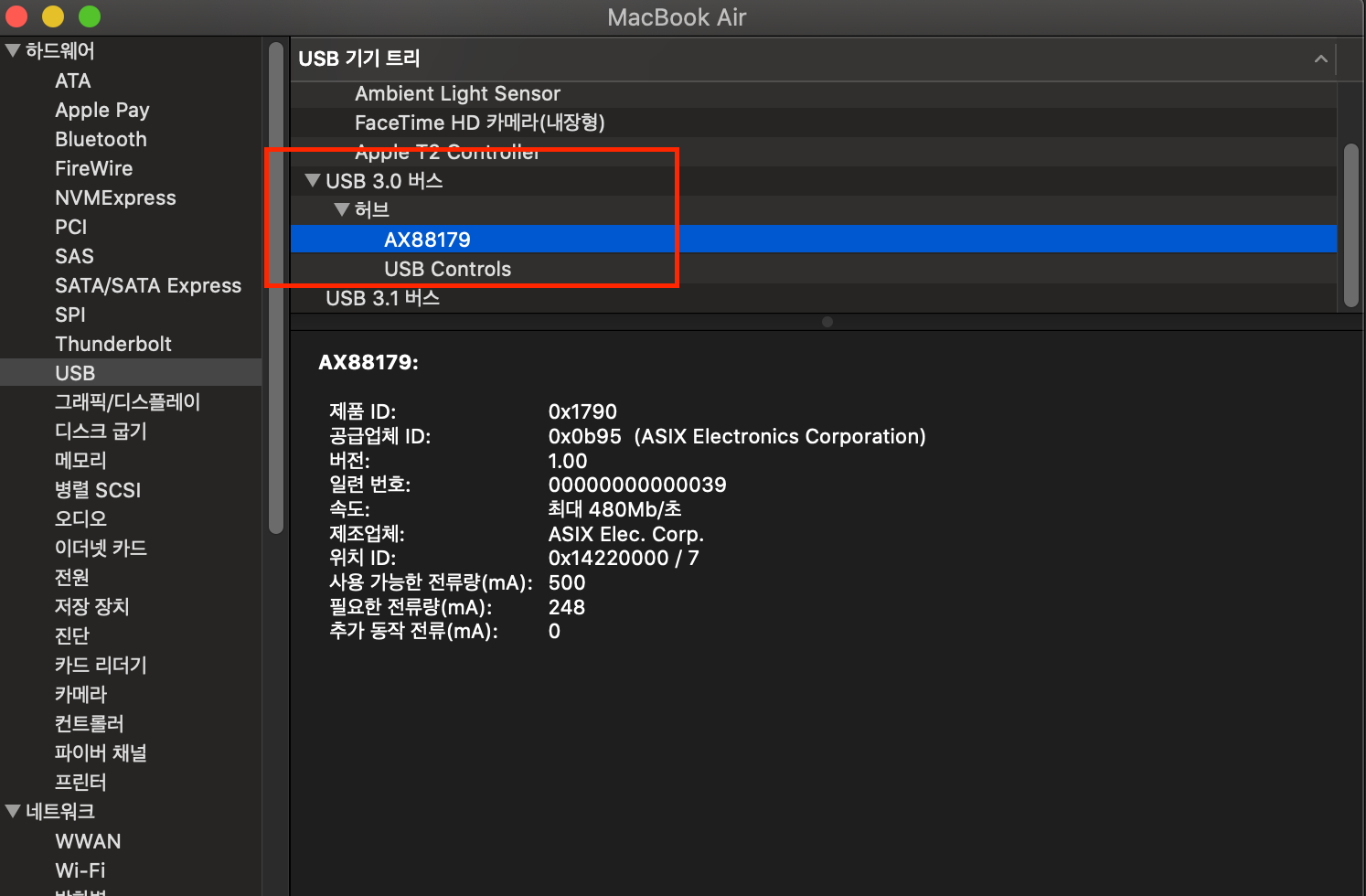
Task: Open 오디오 hardware info
Action: click(80, 519)
